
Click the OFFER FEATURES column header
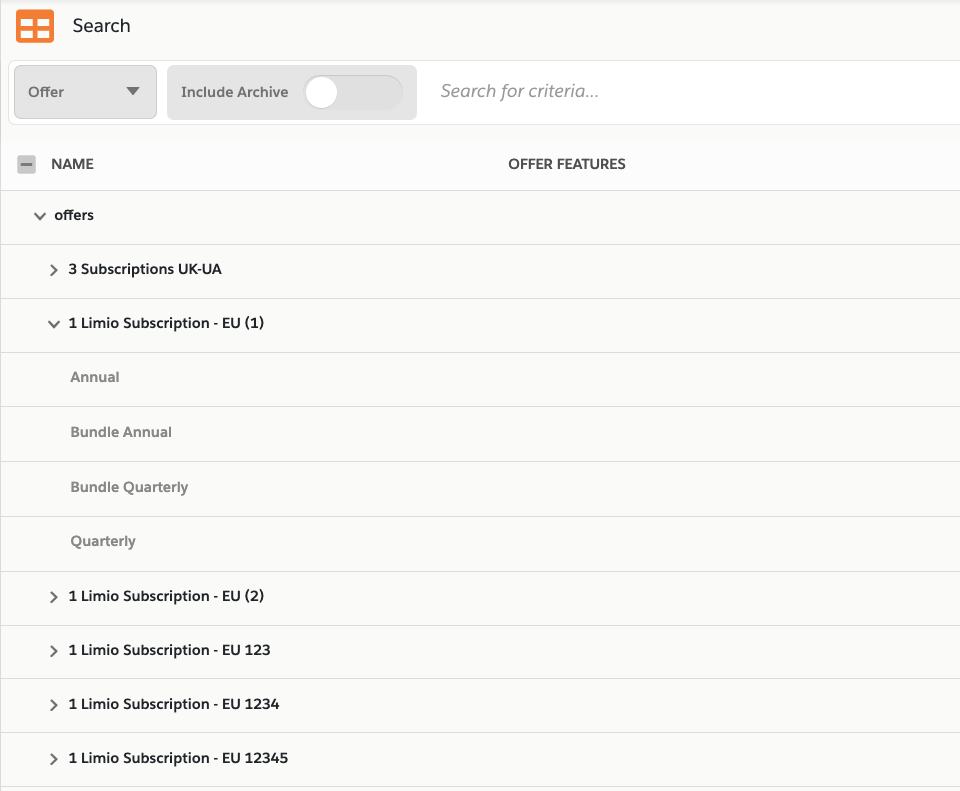566,164
